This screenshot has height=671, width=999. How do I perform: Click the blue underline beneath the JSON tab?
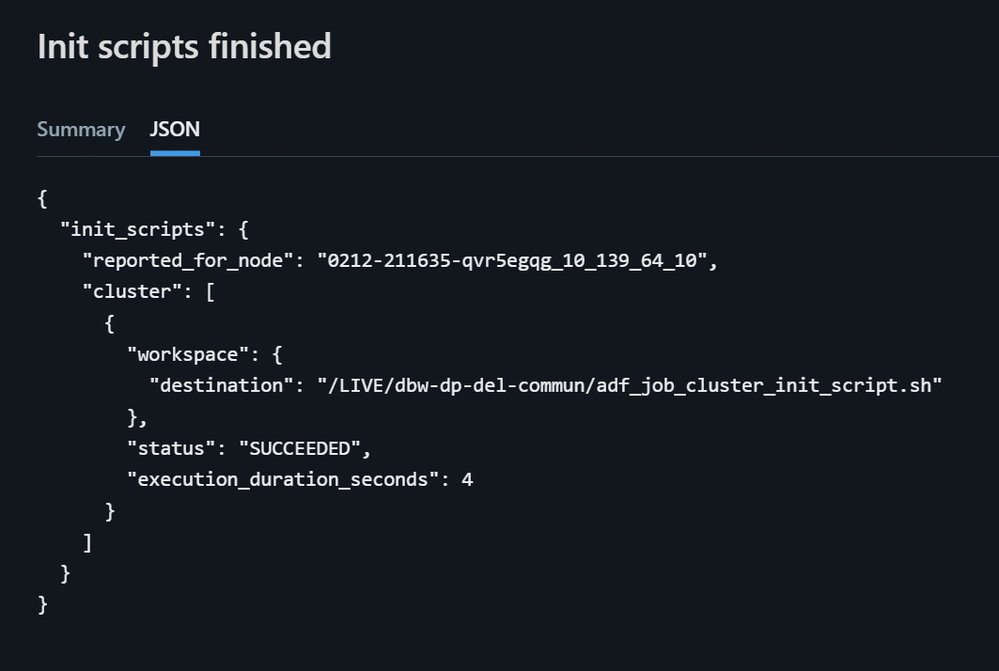pos(175,153)
